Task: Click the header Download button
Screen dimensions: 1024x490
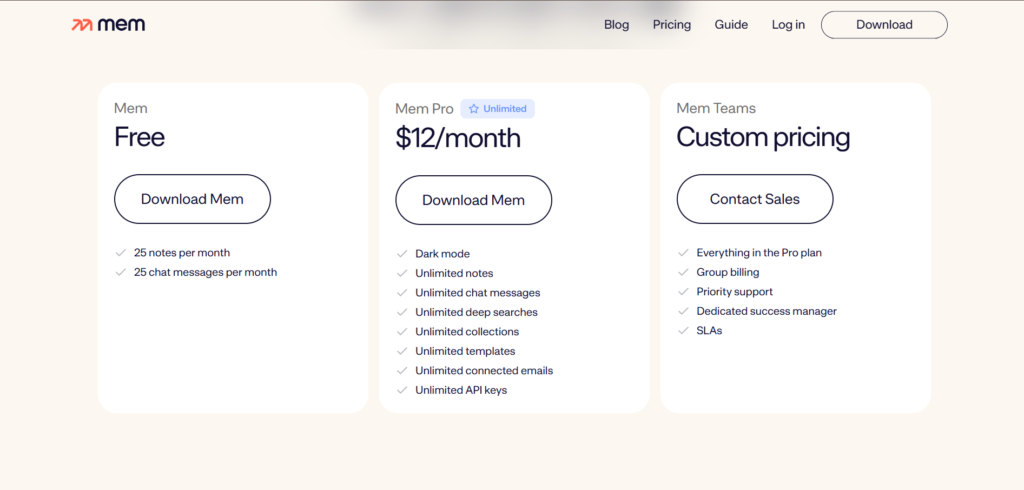Action: (x=884, y=25)
